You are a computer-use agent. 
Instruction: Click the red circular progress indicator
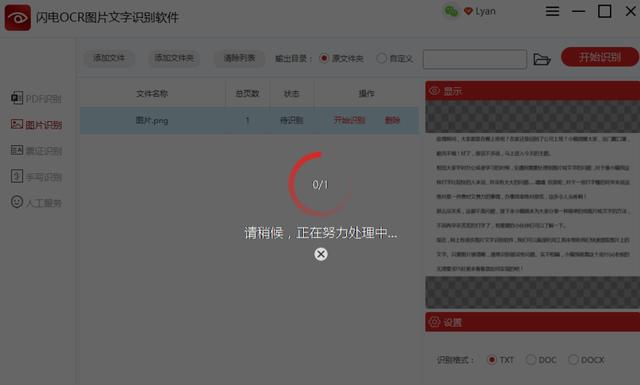point(321,184)
